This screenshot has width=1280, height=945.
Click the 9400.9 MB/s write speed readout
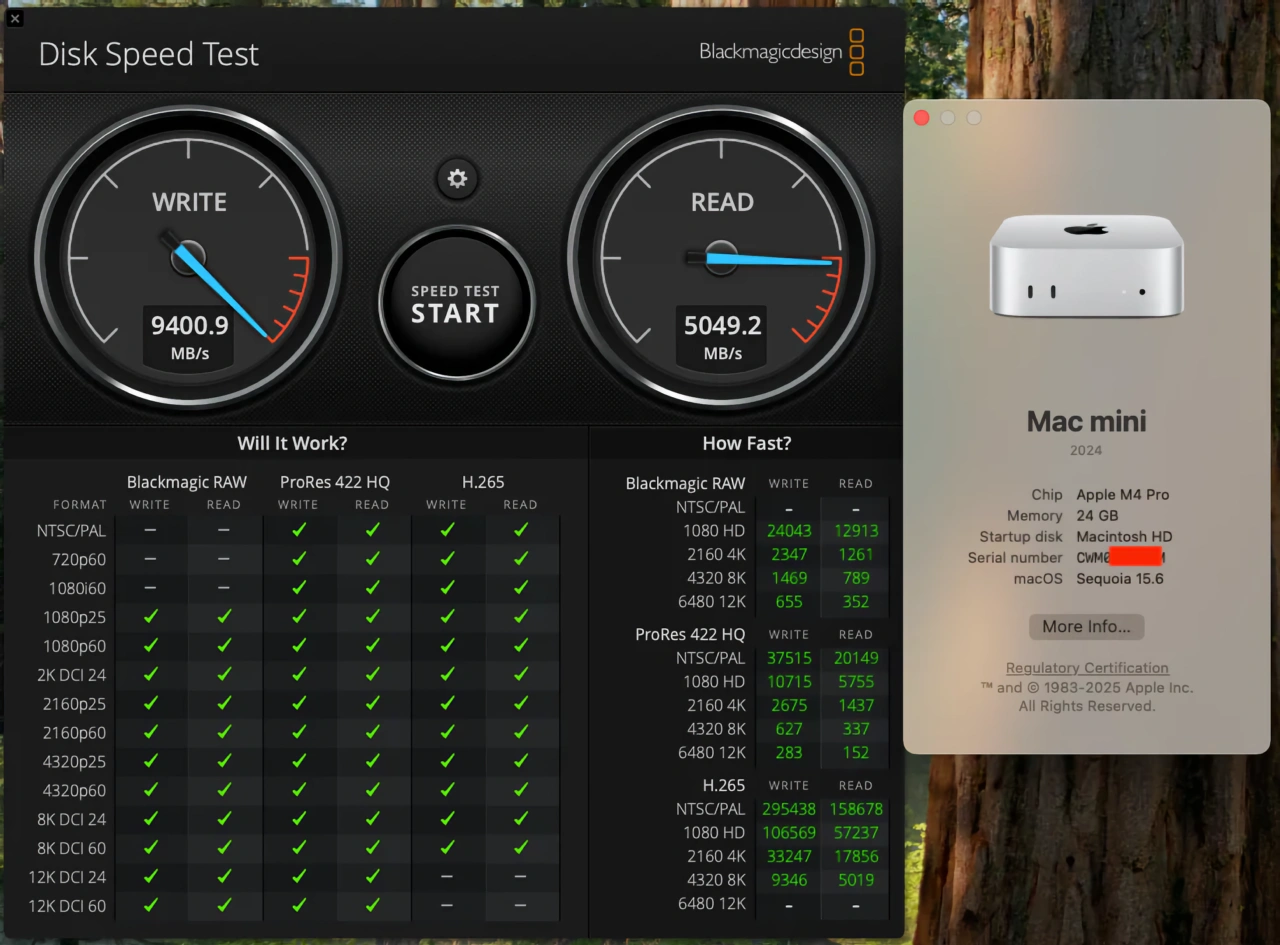click(188, 335)
